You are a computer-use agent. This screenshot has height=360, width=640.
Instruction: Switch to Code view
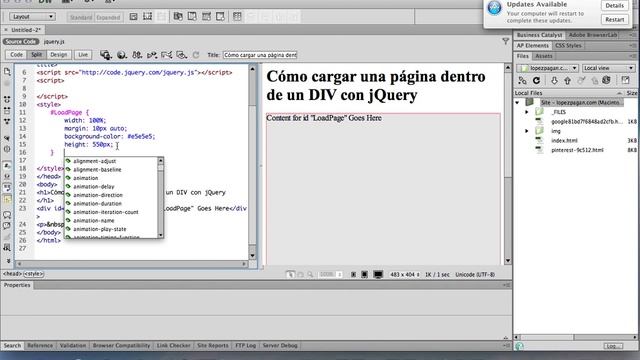point(16,55)
